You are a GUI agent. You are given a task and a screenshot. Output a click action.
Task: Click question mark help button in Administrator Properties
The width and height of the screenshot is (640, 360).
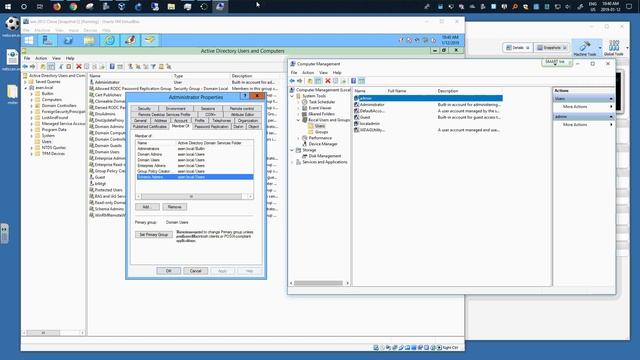[x=245, y=96]
